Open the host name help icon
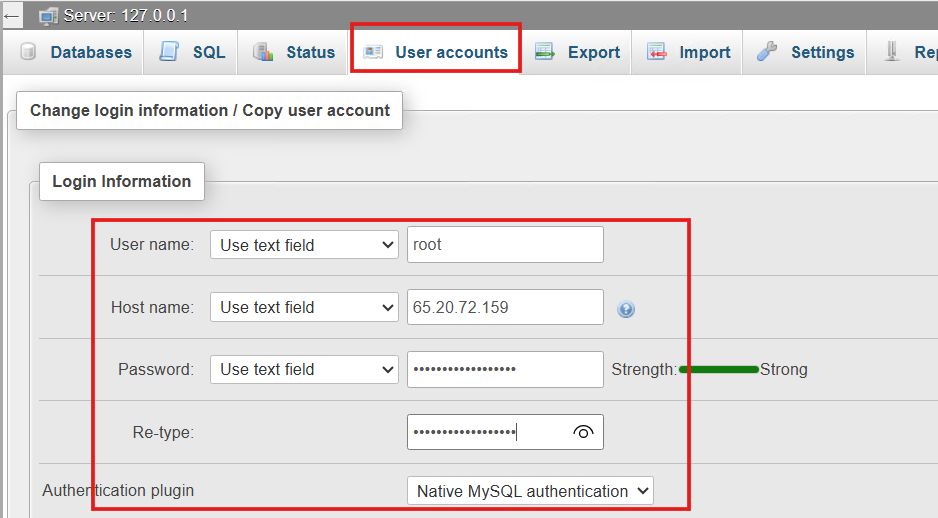938x518 pixels. 626,309
